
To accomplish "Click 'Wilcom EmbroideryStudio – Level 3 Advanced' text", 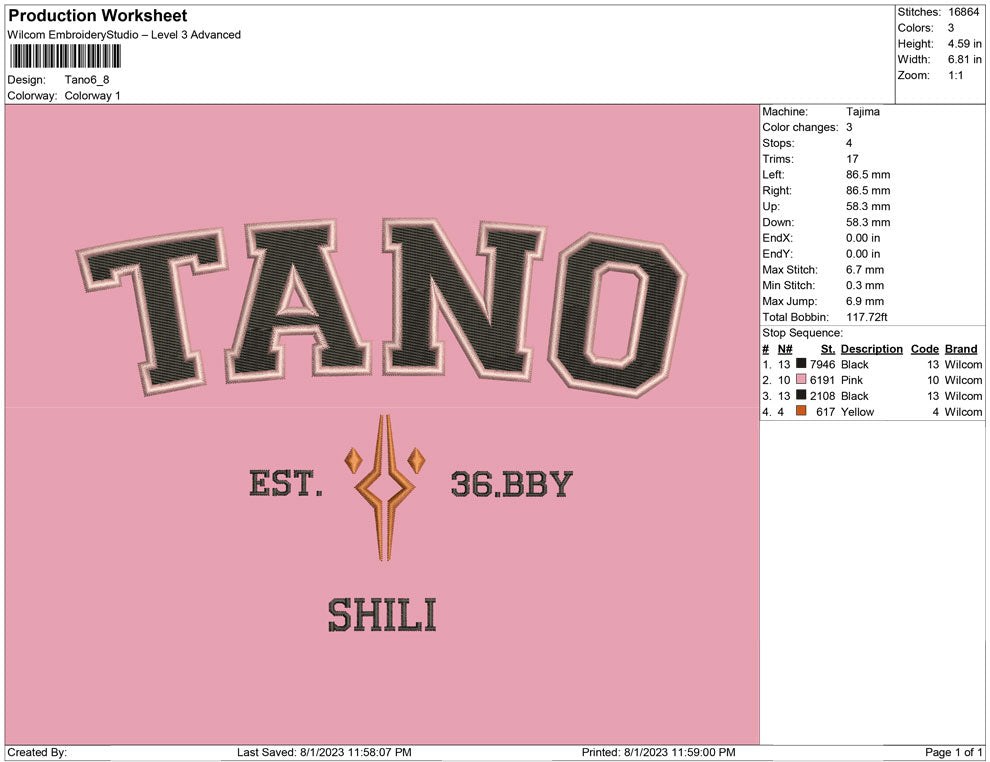I will pyautogui.click(x=124, y=35).
